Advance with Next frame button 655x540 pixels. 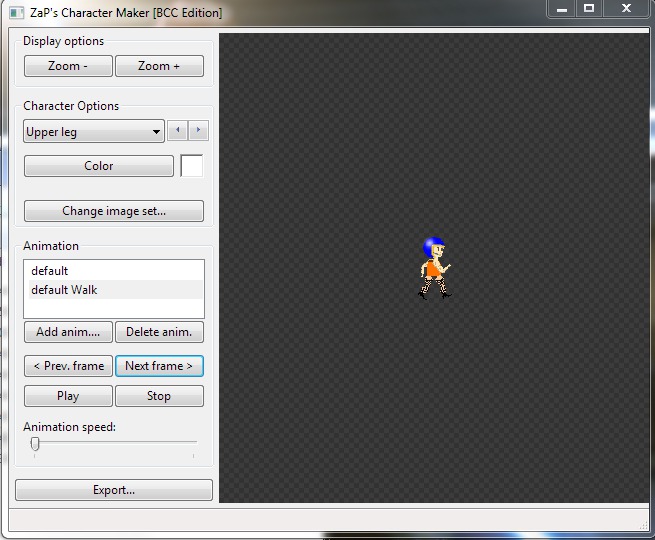(x=159, y=366)
